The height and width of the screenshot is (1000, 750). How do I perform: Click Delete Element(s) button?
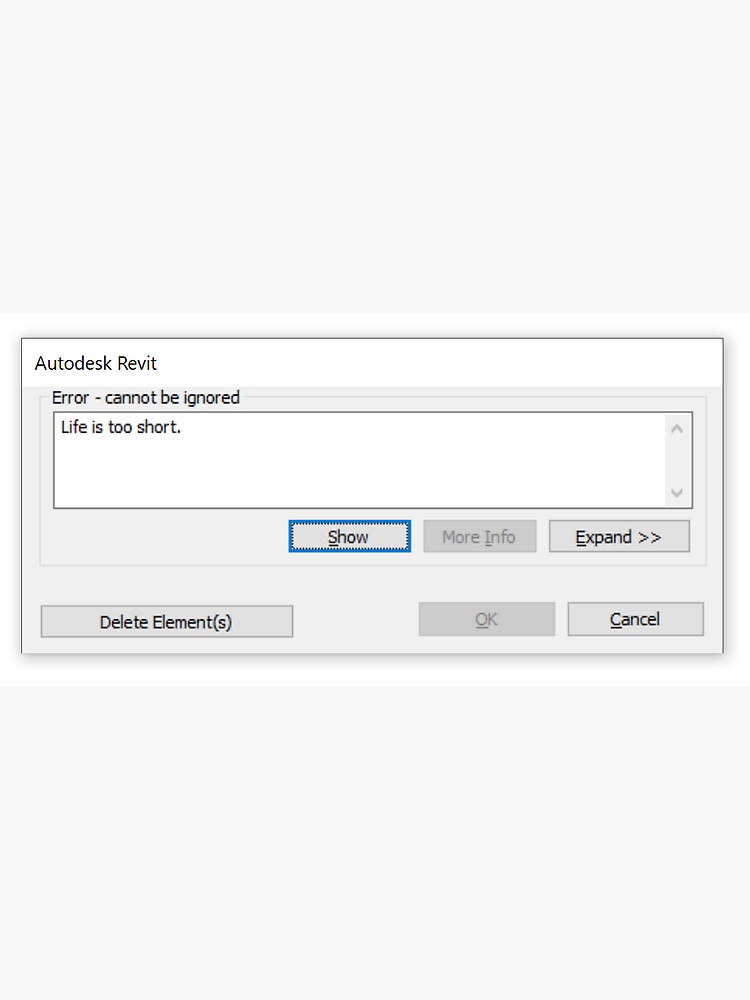click(166, 621)
